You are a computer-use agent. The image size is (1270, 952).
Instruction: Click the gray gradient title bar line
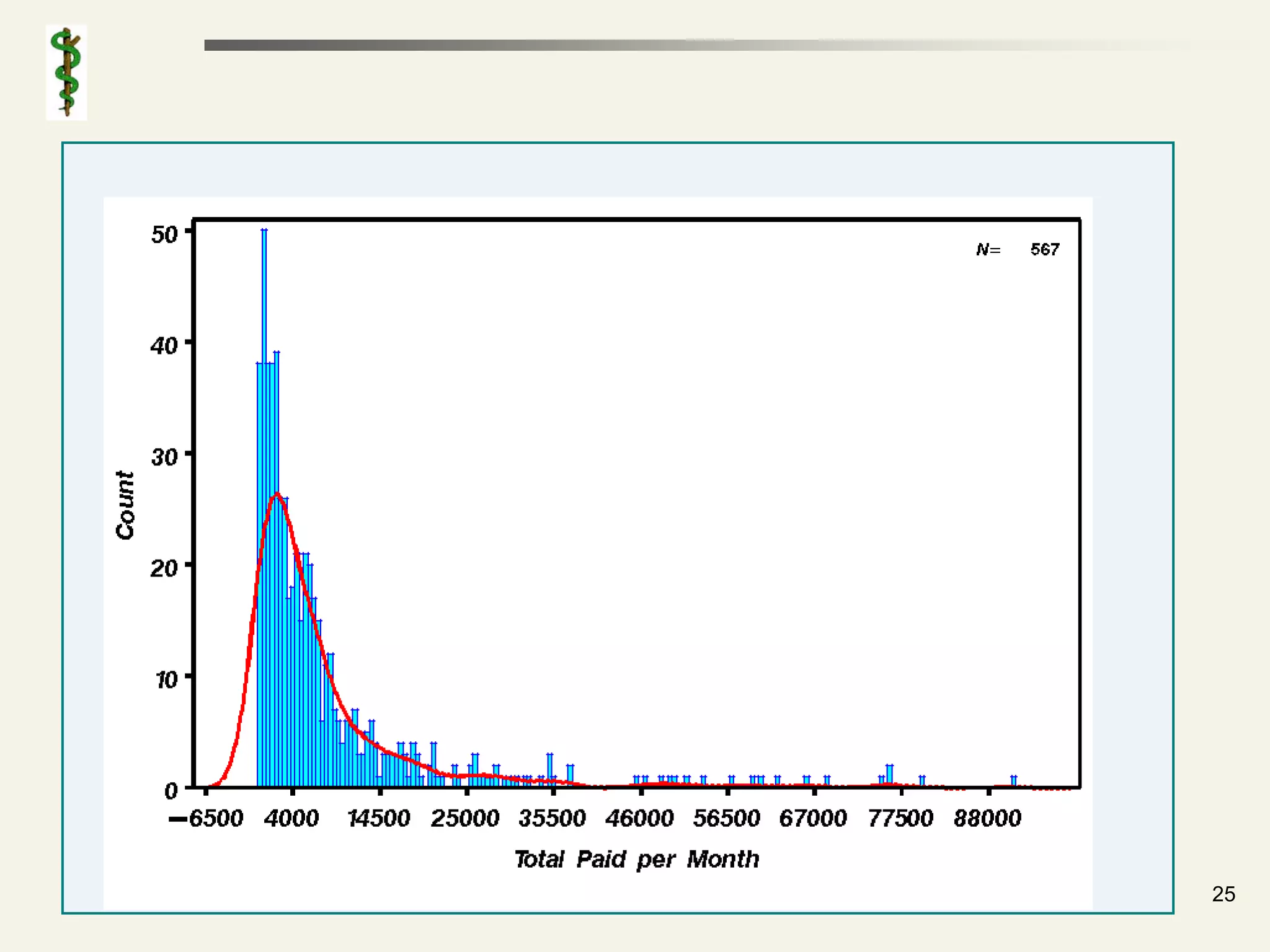tap(620, 45)
